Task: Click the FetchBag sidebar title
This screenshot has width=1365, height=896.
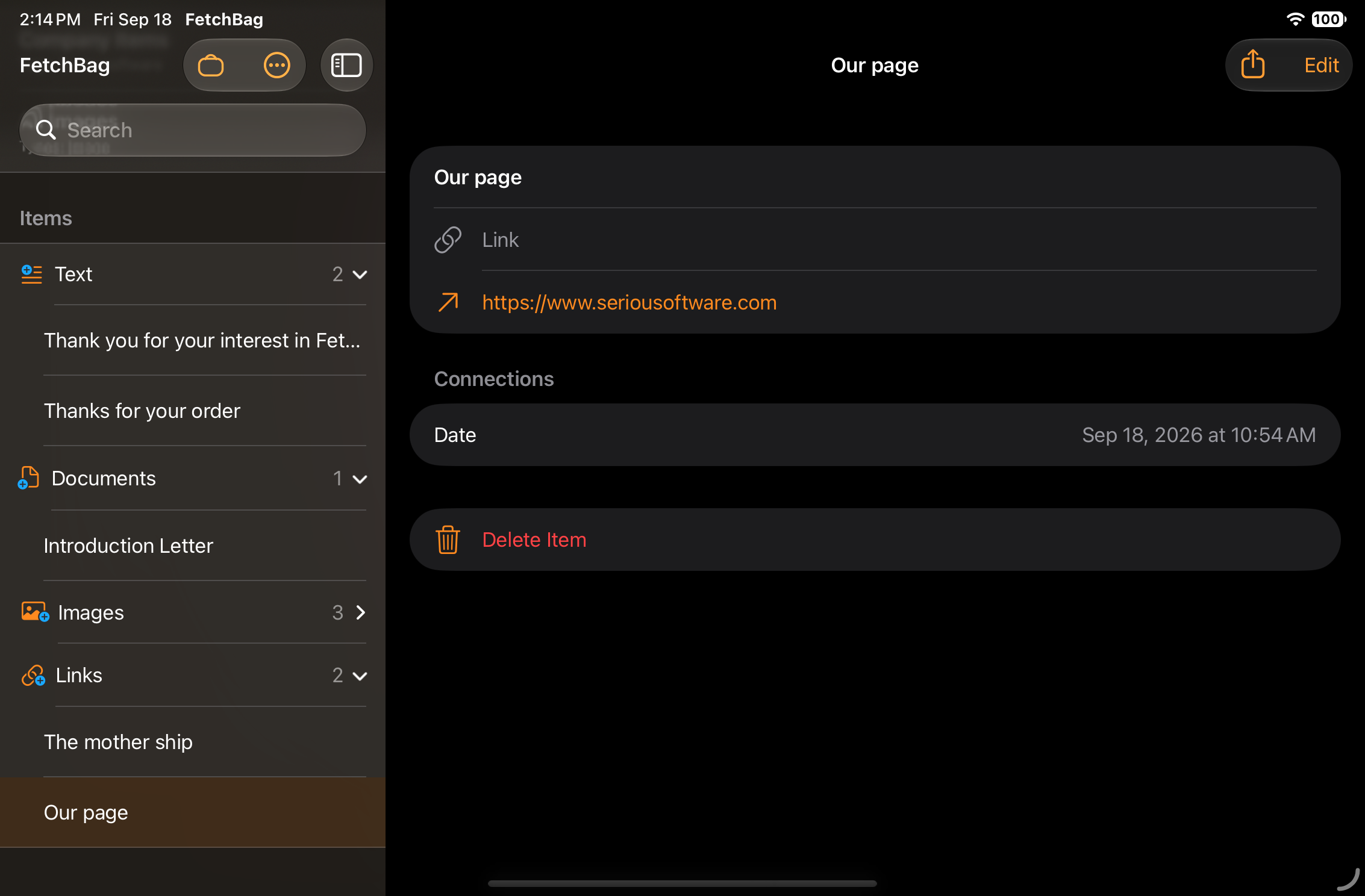Action: pos(65,65)
